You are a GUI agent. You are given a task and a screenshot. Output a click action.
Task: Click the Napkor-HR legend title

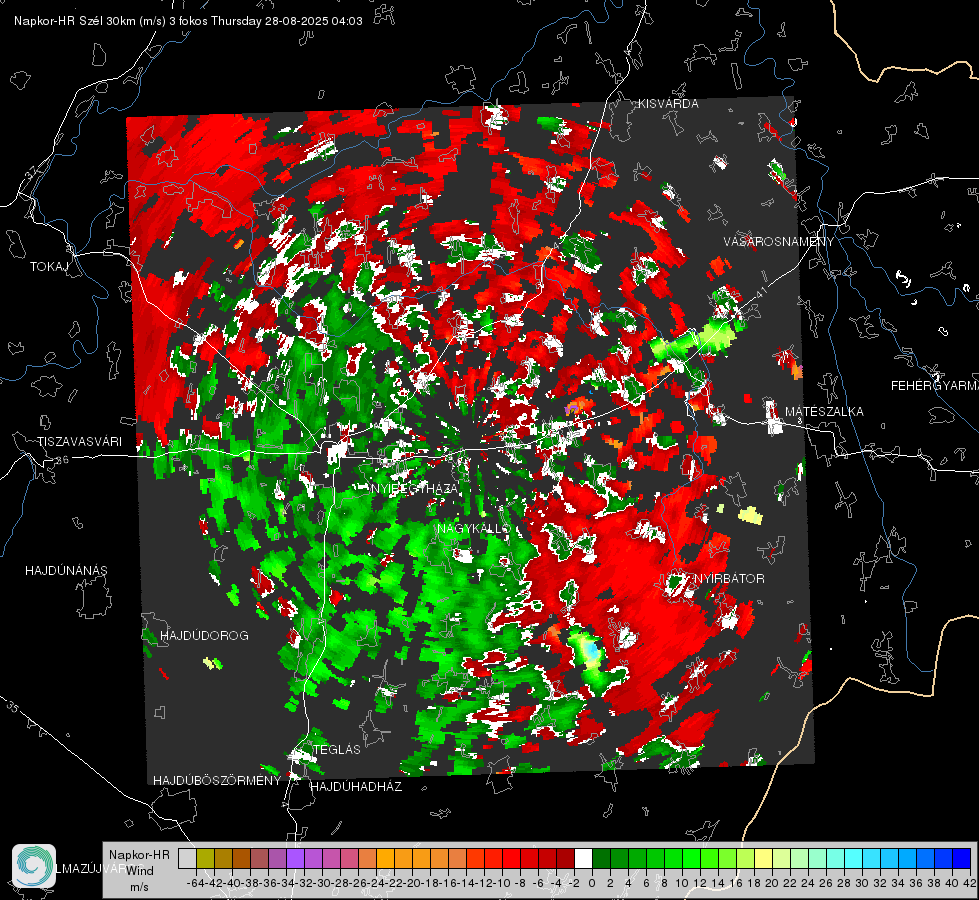tap(139, 855)
